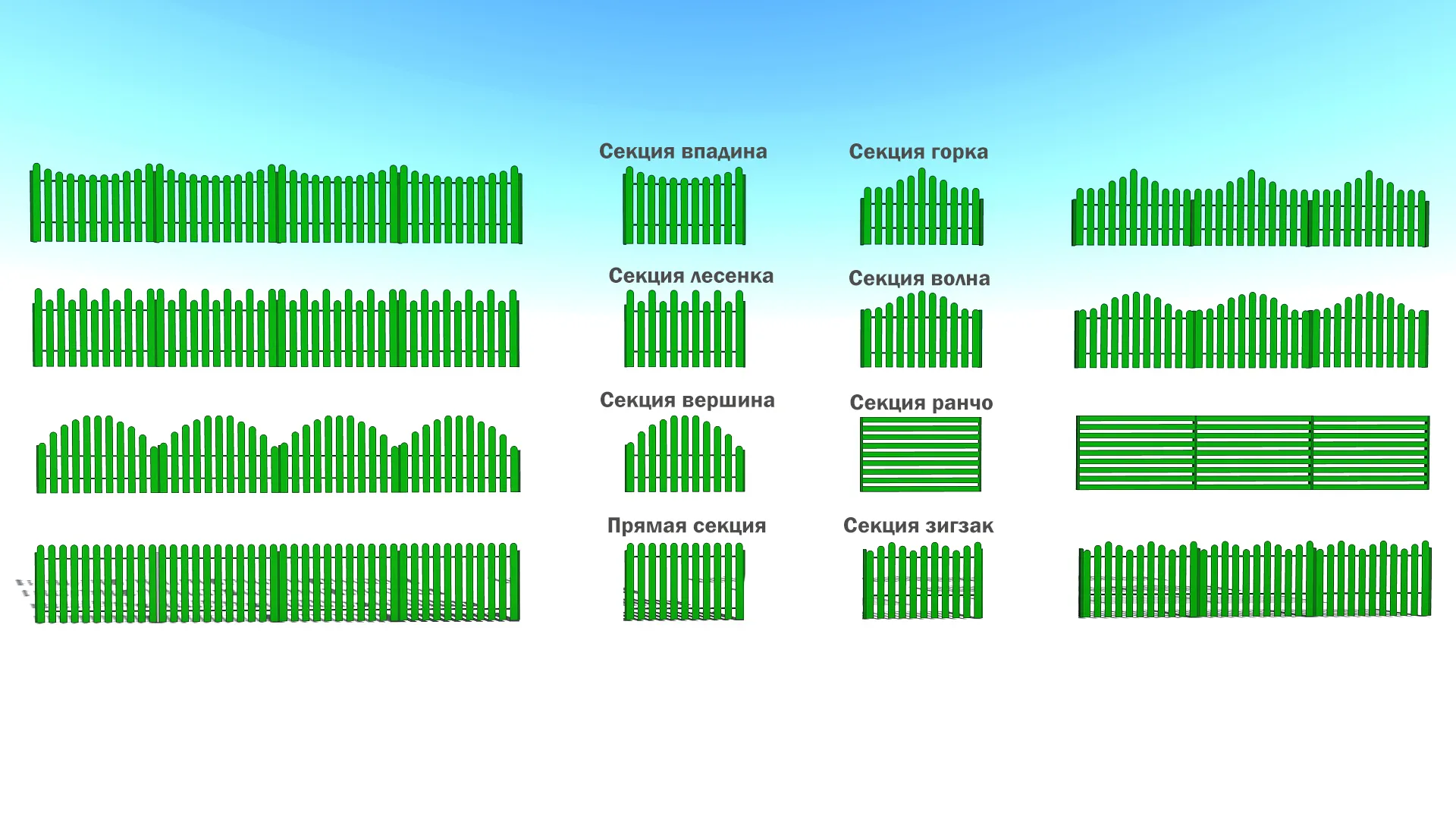Click the 'Прямая секция' text label
1456x819 pixels.
(686, 526)
